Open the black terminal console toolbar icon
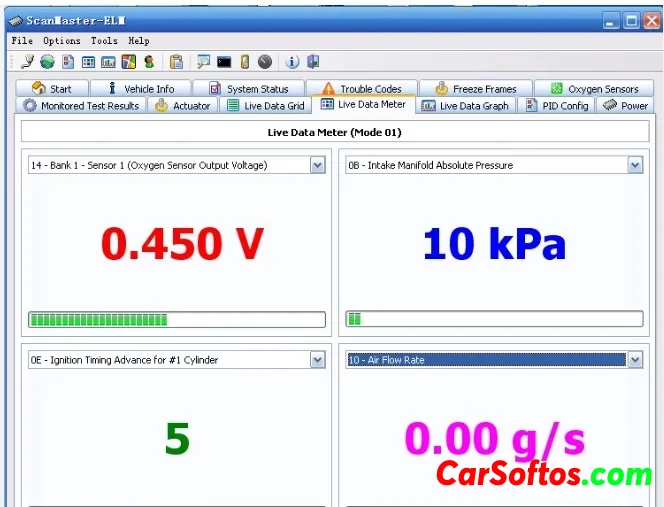 [x=224, y=62]
